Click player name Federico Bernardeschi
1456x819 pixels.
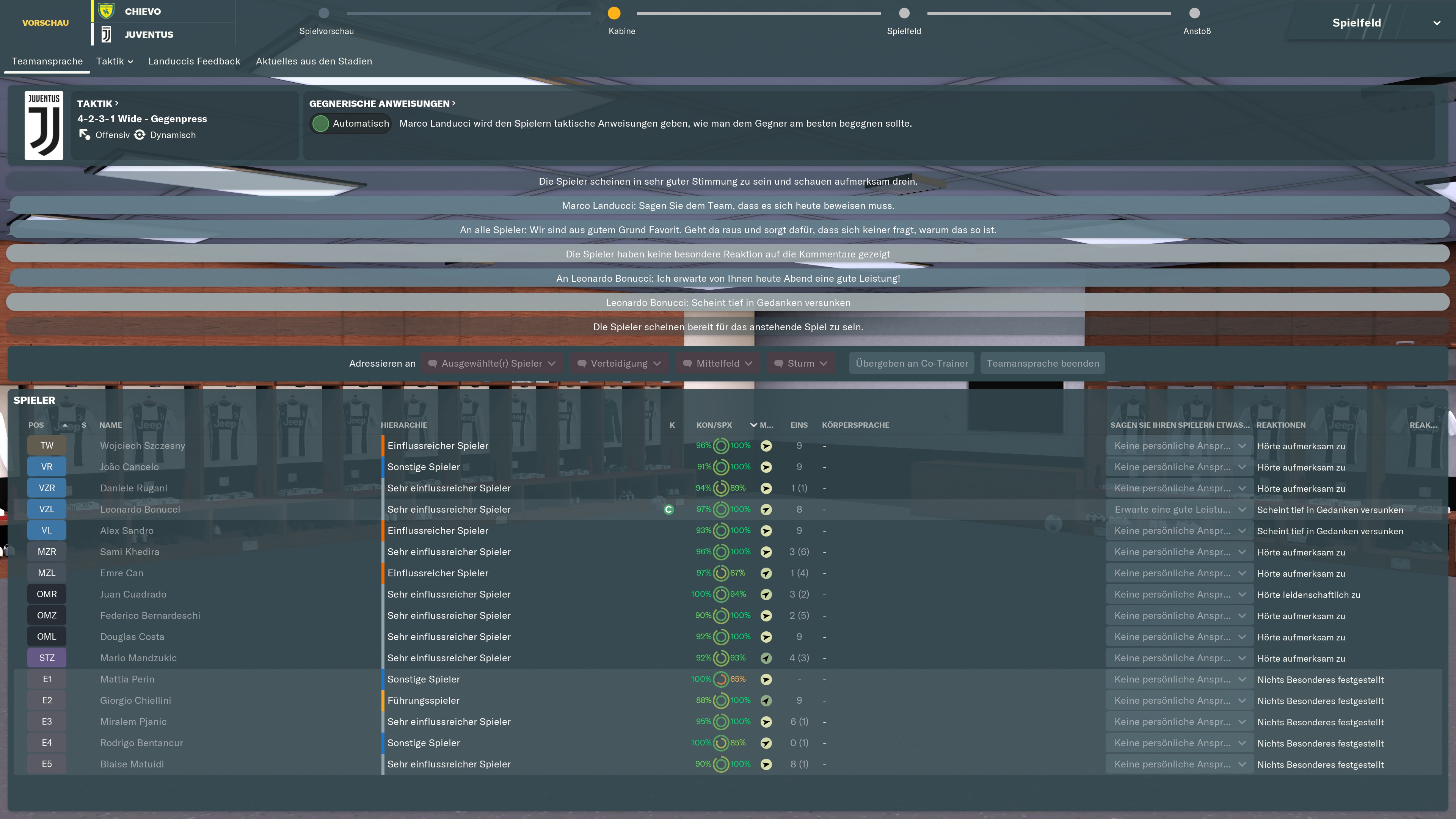click(x=150, y=615)
